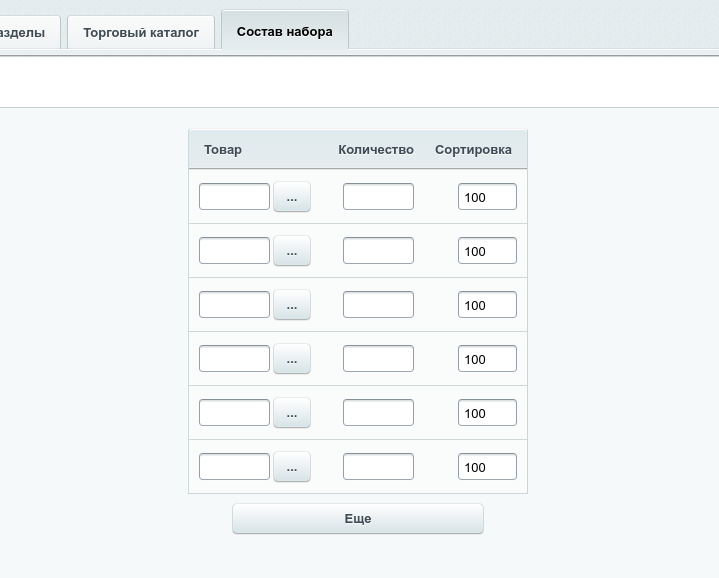Select the Сортировка field in fourth row
The image size is (719, 578).
(x=487, y=359)
